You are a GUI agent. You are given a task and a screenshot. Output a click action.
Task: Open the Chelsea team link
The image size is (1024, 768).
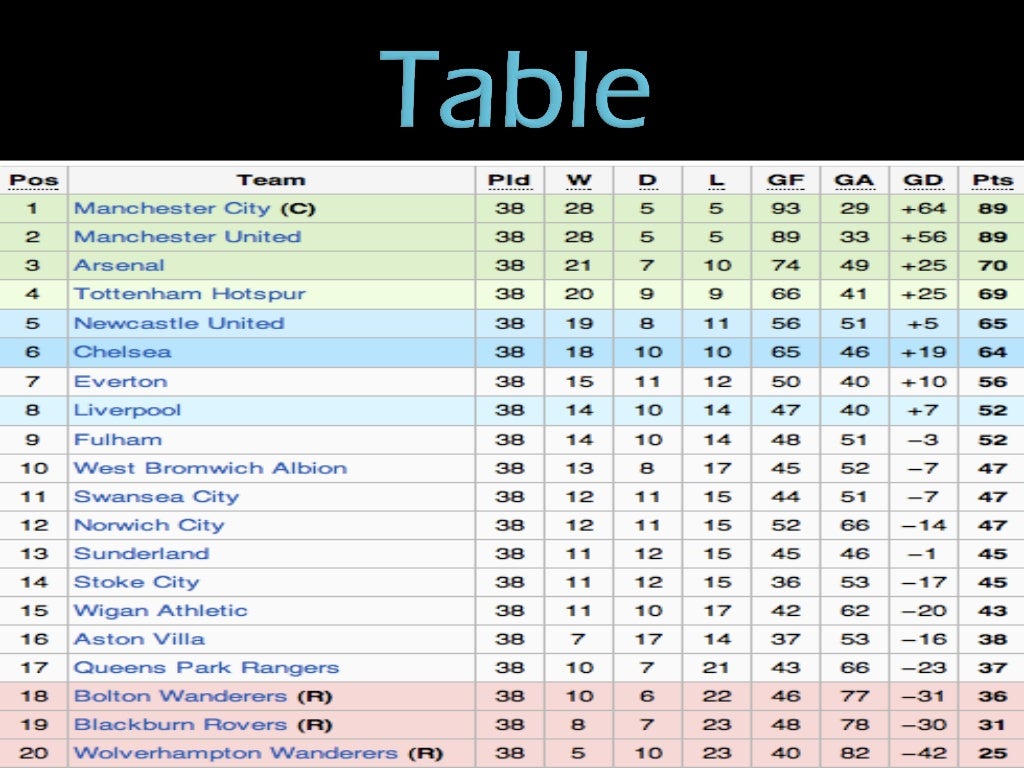pyautogui.click(x=123, y=352)
